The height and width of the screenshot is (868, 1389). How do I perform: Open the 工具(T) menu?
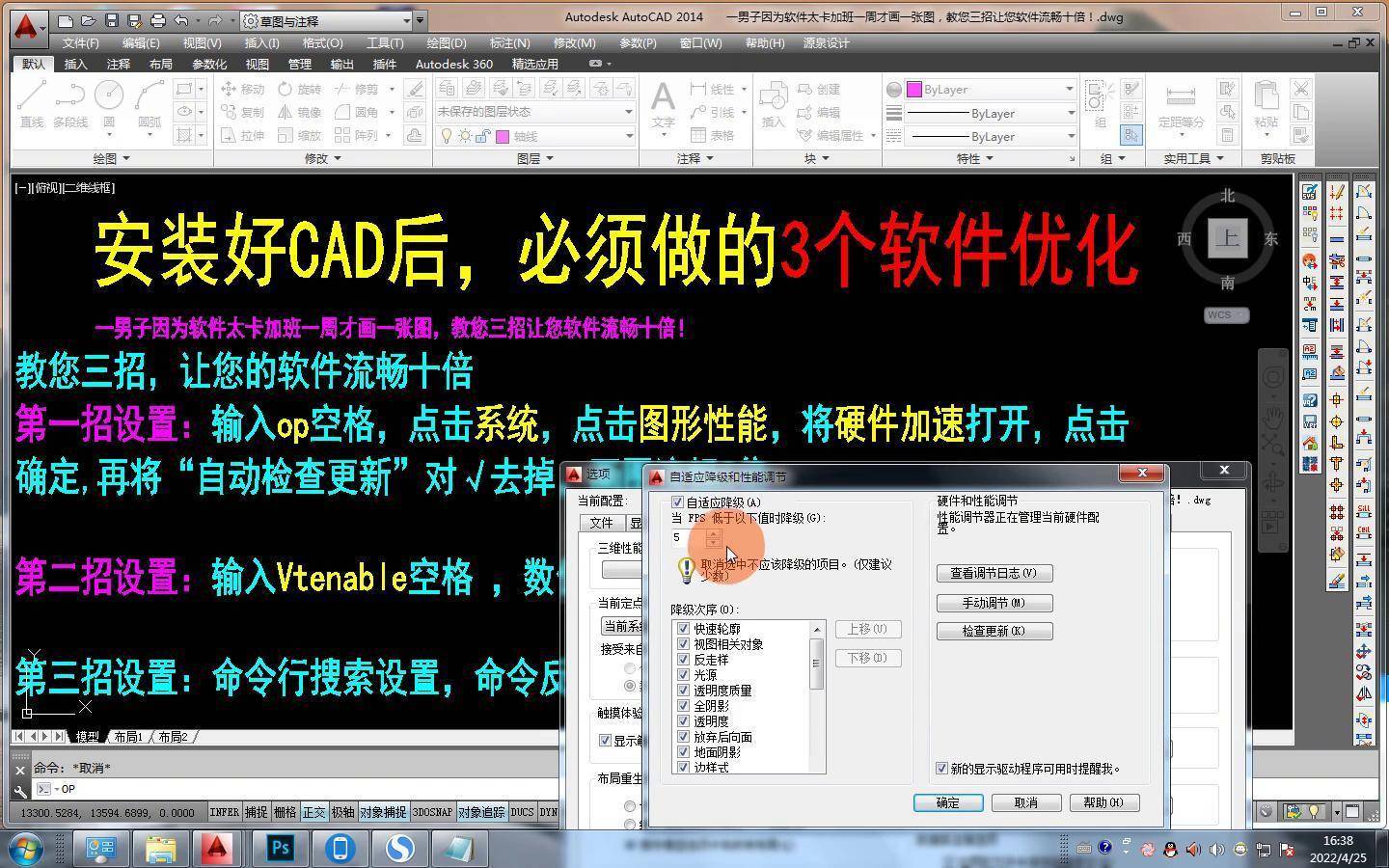click(x=384, y=43)
